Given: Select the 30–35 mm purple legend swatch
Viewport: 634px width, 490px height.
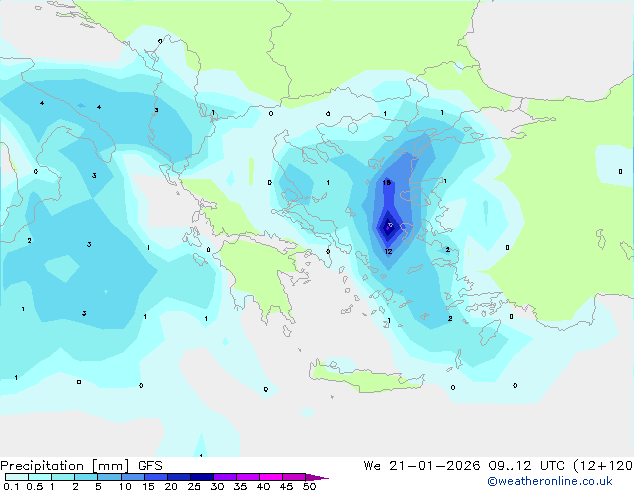Looking at the screenshot, I should point(225,477).
